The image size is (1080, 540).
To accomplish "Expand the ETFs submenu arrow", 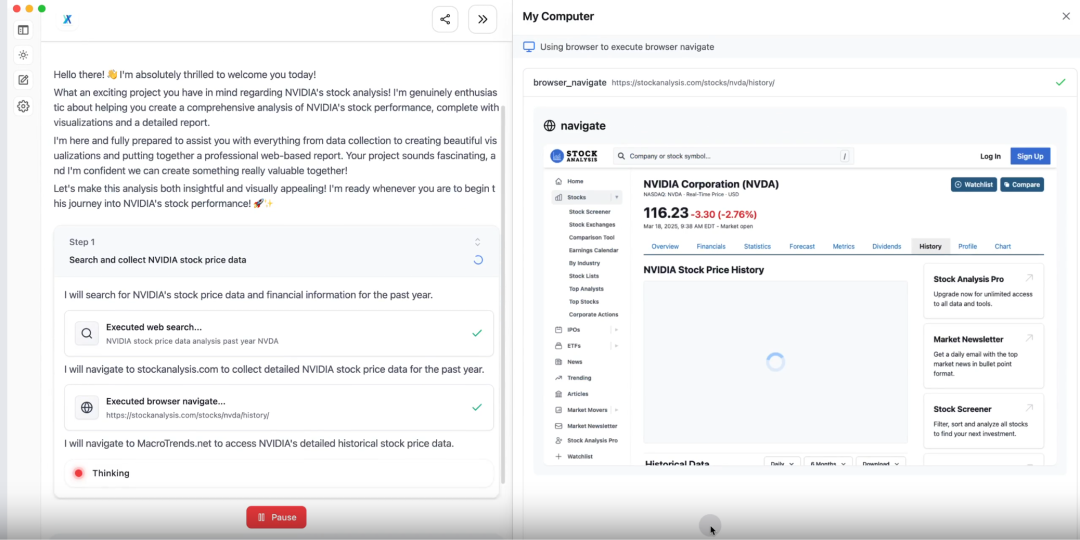I will tap(616, 346).
